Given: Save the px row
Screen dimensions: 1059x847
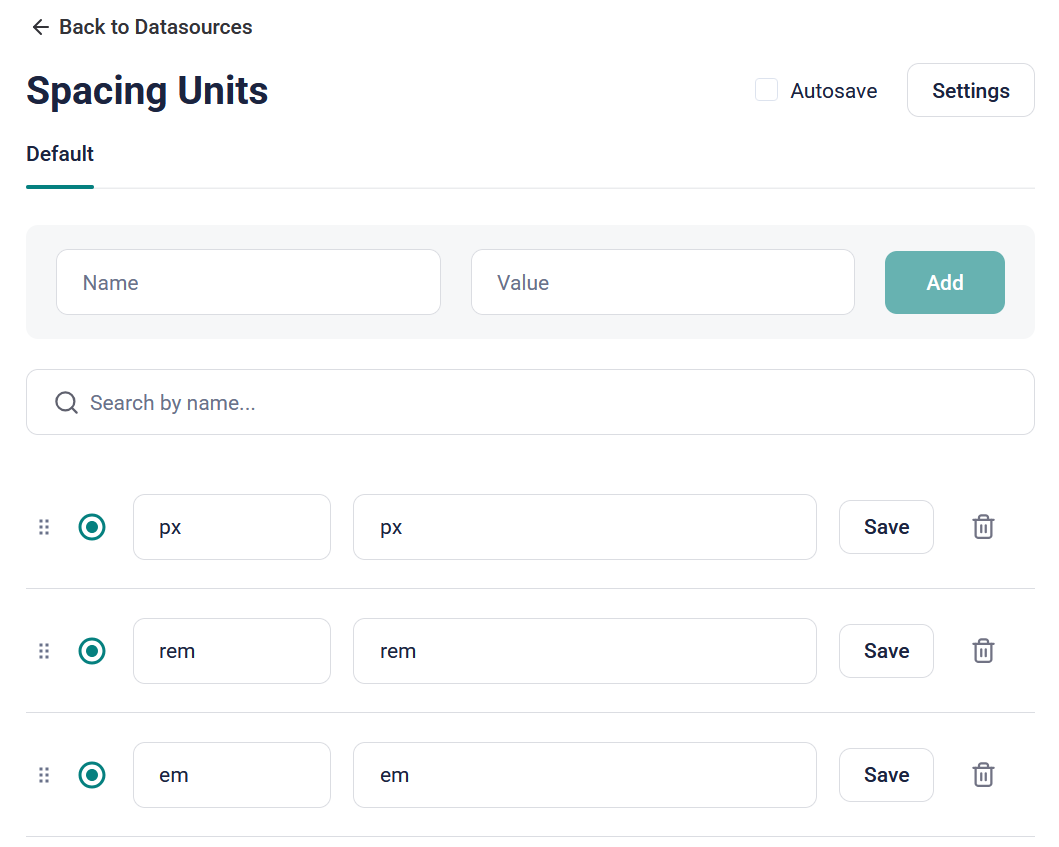Looking at the screenshot, I should (886, 527).
